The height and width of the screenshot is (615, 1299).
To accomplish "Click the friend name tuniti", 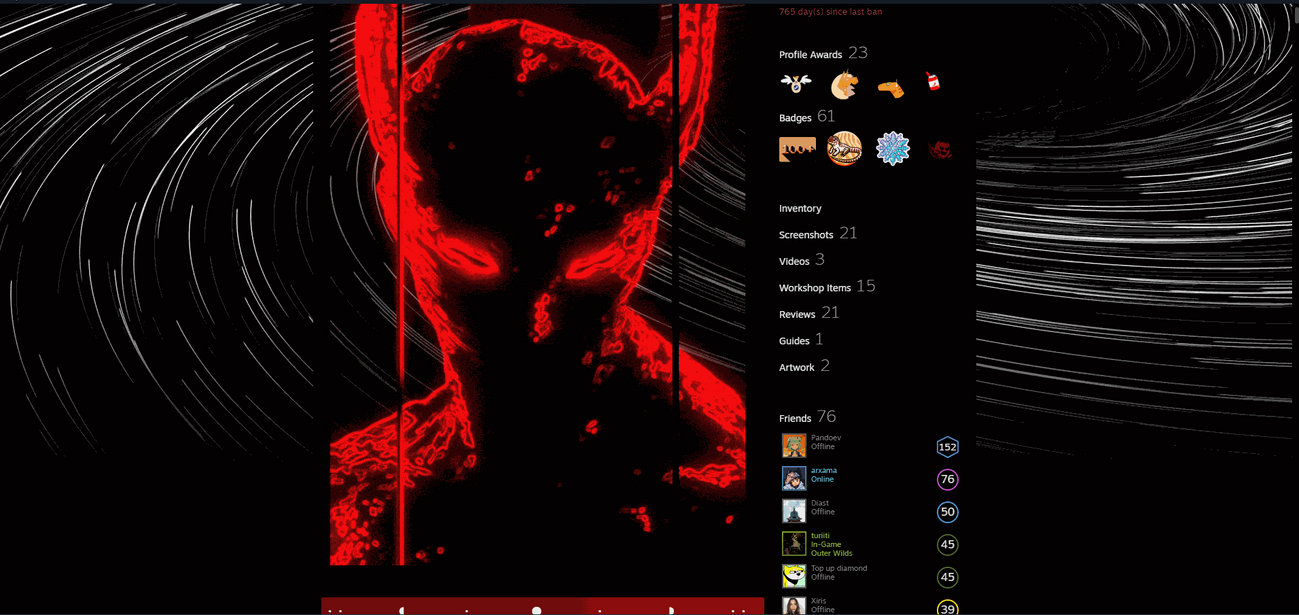I will [820, 535].
